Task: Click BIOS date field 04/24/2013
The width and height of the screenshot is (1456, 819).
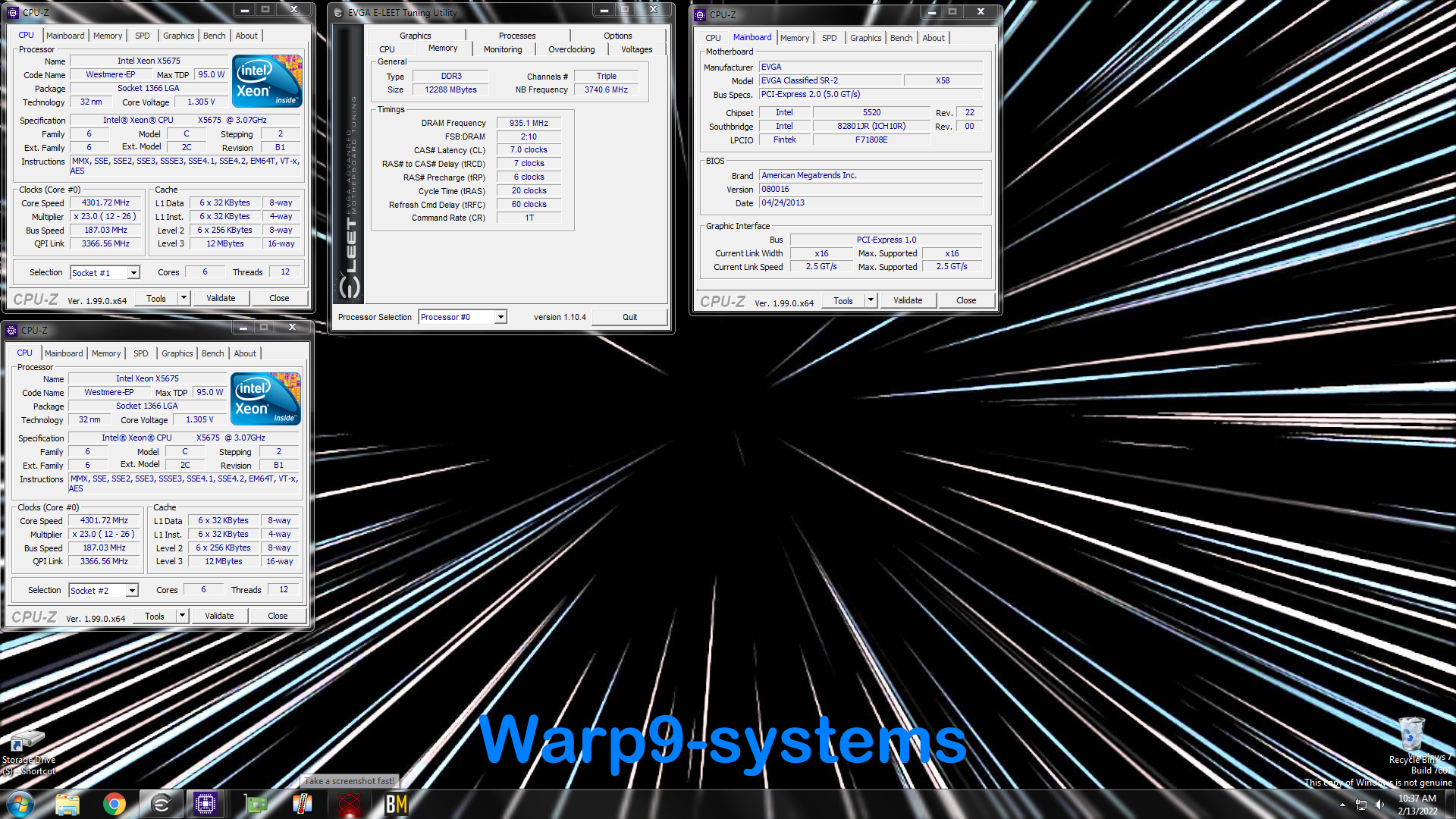Action: pos(871,203)
